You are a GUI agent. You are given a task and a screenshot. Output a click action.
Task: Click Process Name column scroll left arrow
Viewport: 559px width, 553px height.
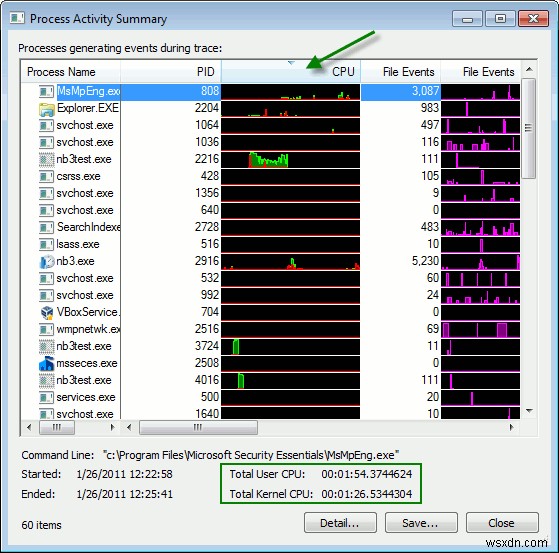[x=29, y=427]
